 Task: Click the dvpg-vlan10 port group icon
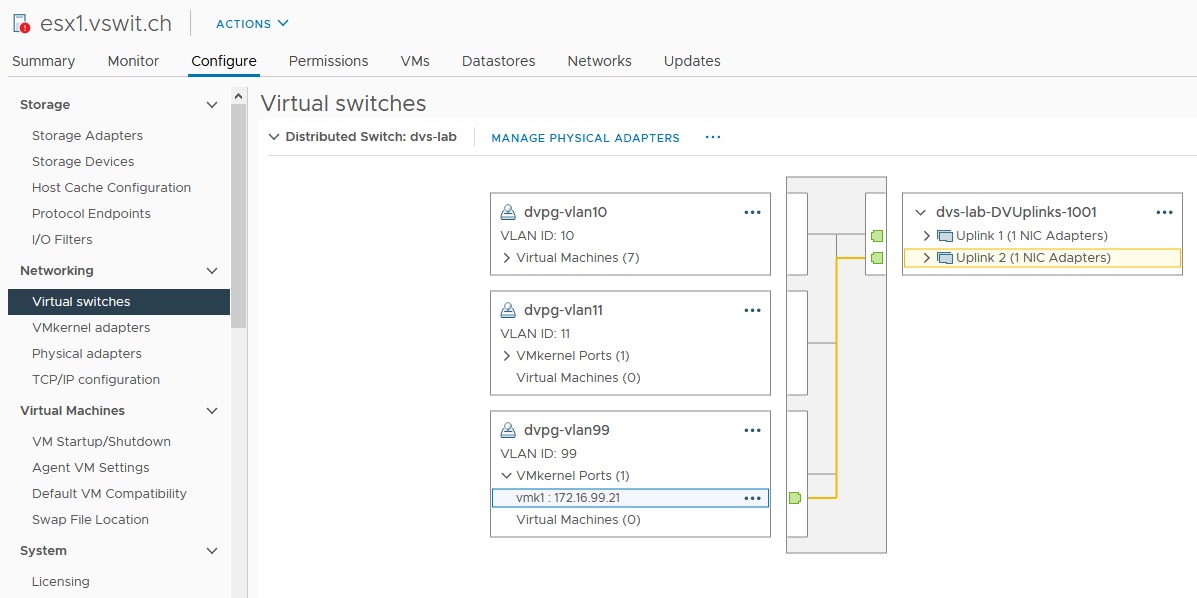508,212
